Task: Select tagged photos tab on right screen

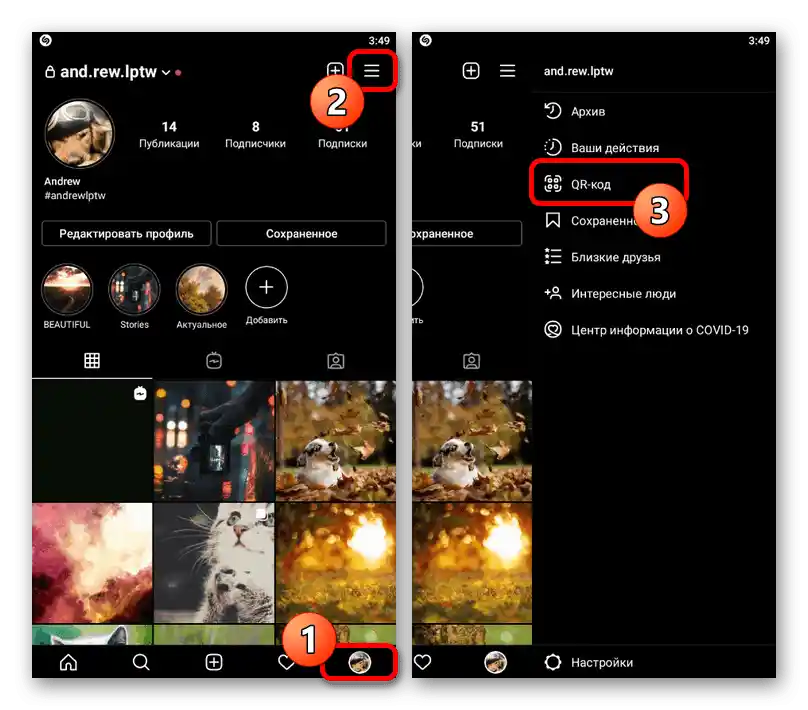Action: [x=472, y=361]
